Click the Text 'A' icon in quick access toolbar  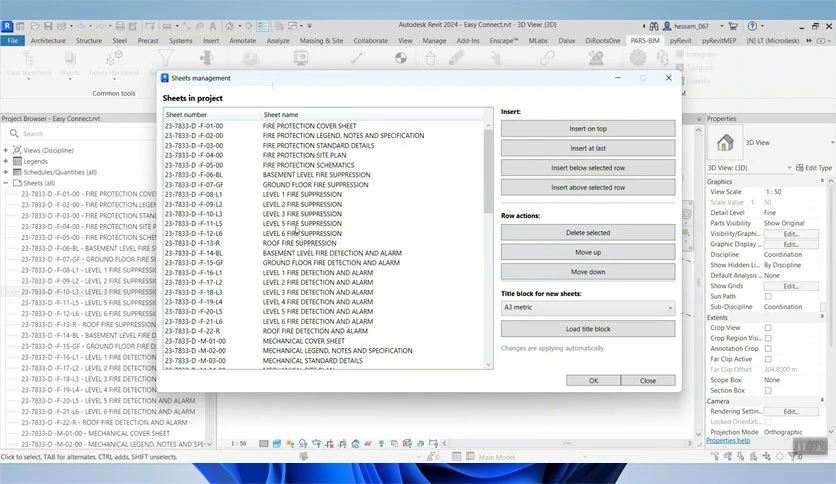[x=212, y=26]
